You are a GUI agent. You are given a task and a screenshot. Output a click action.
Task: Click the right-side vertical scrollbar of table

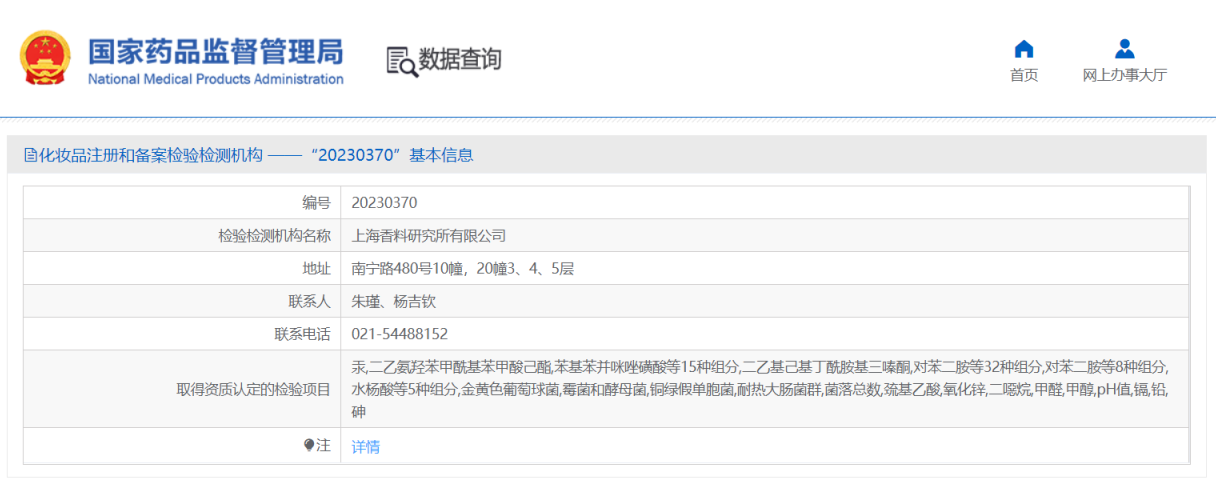coord(1189,325)
